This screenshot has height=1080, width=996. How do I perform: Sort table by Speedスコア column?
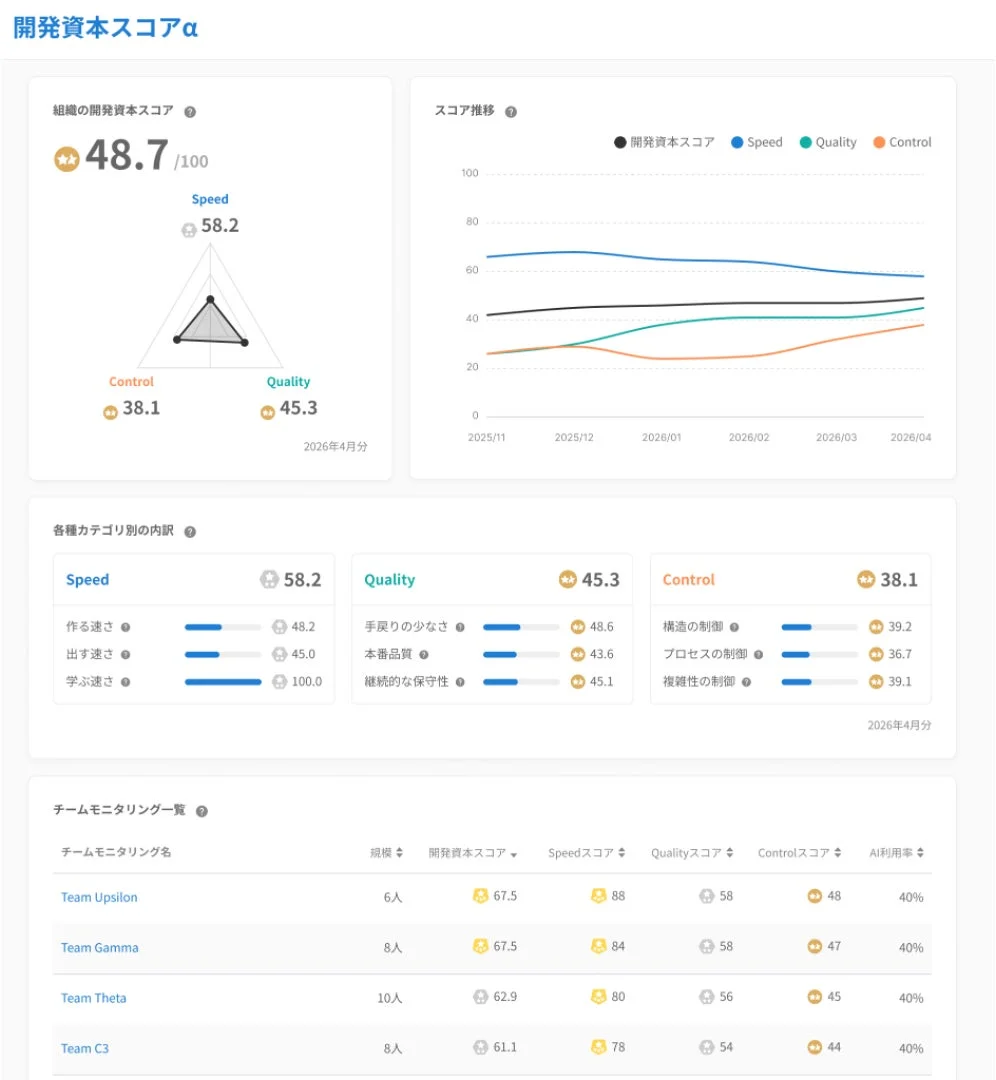point(586,853)
